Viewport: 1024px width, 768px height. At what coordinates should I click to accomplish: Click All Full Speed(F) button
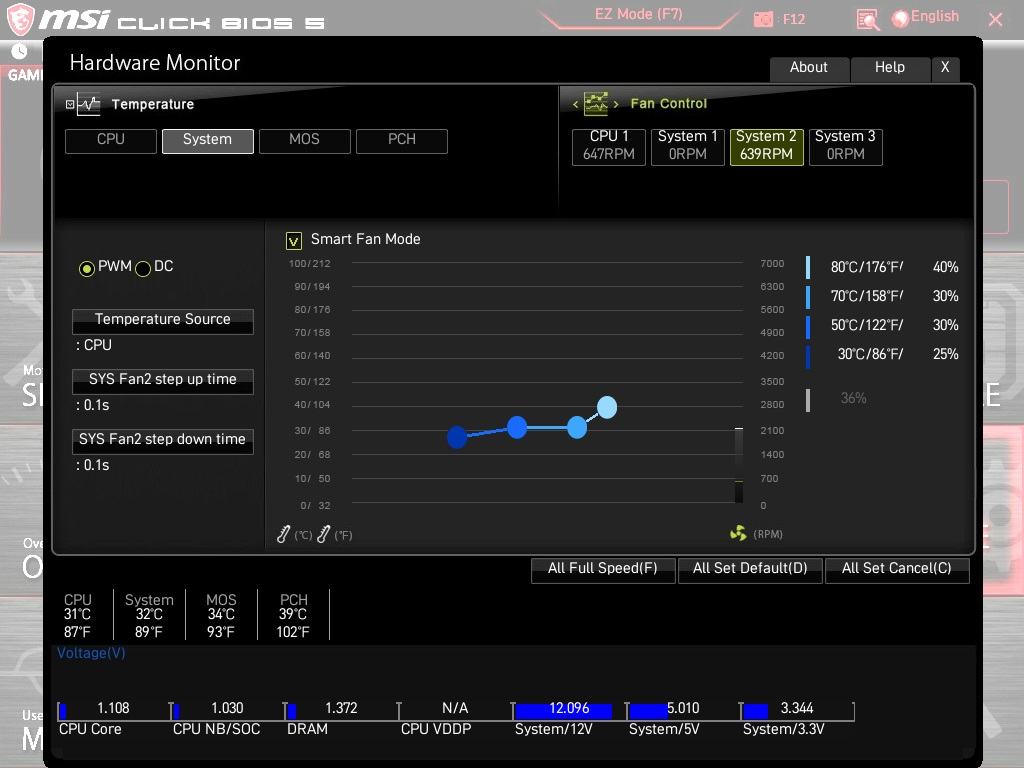point(603,570)
